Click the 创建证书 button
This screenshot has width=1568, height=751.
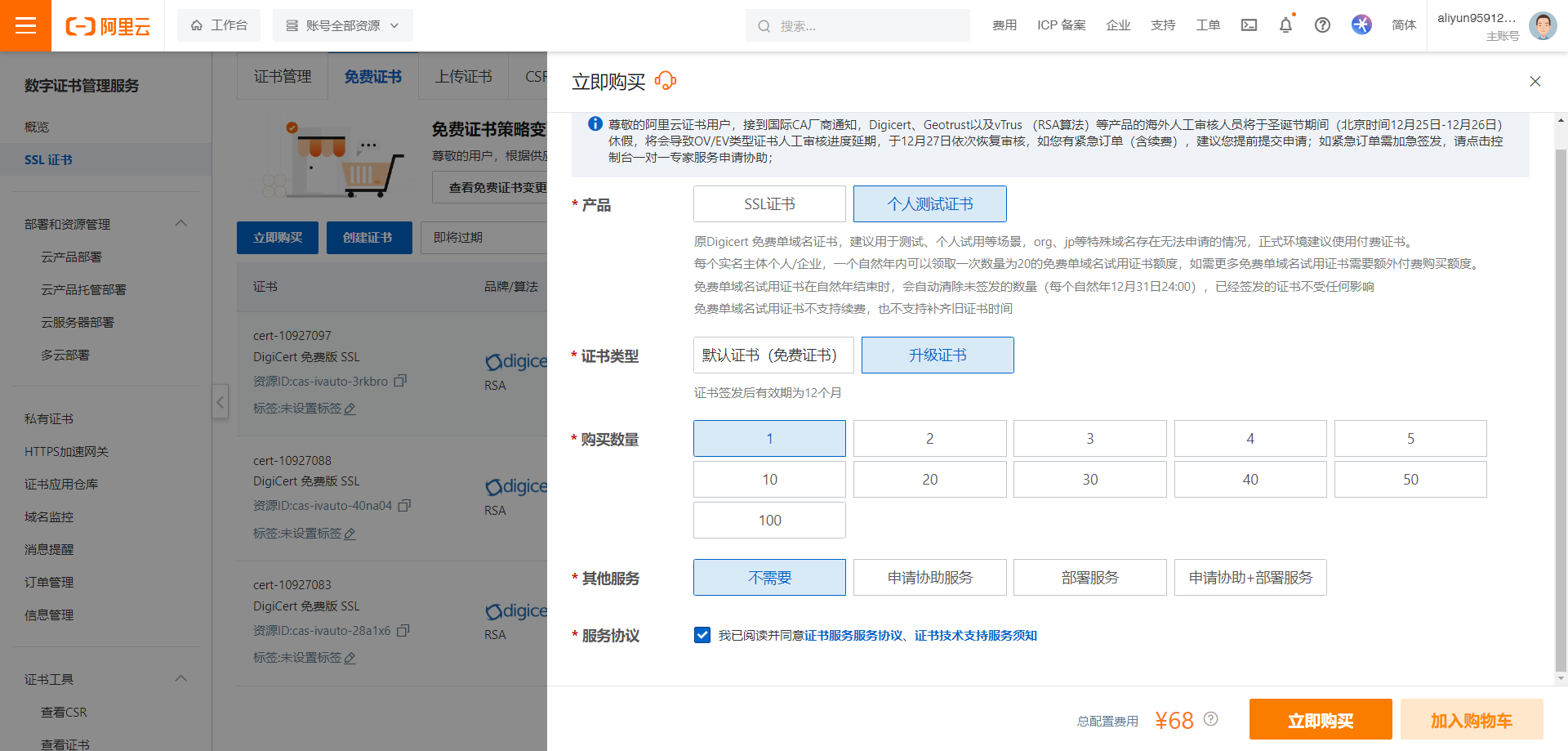[367, 237]
